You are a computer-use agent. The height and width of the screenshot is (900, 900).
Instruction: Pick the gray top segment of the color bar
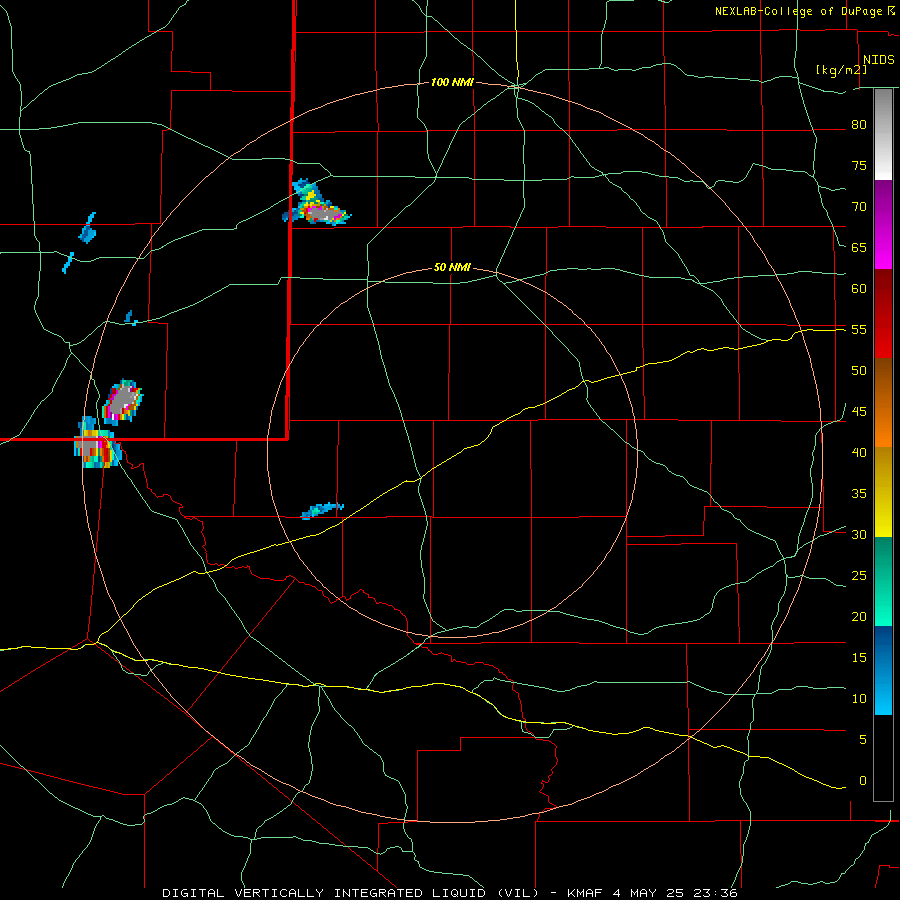[883, 134]
